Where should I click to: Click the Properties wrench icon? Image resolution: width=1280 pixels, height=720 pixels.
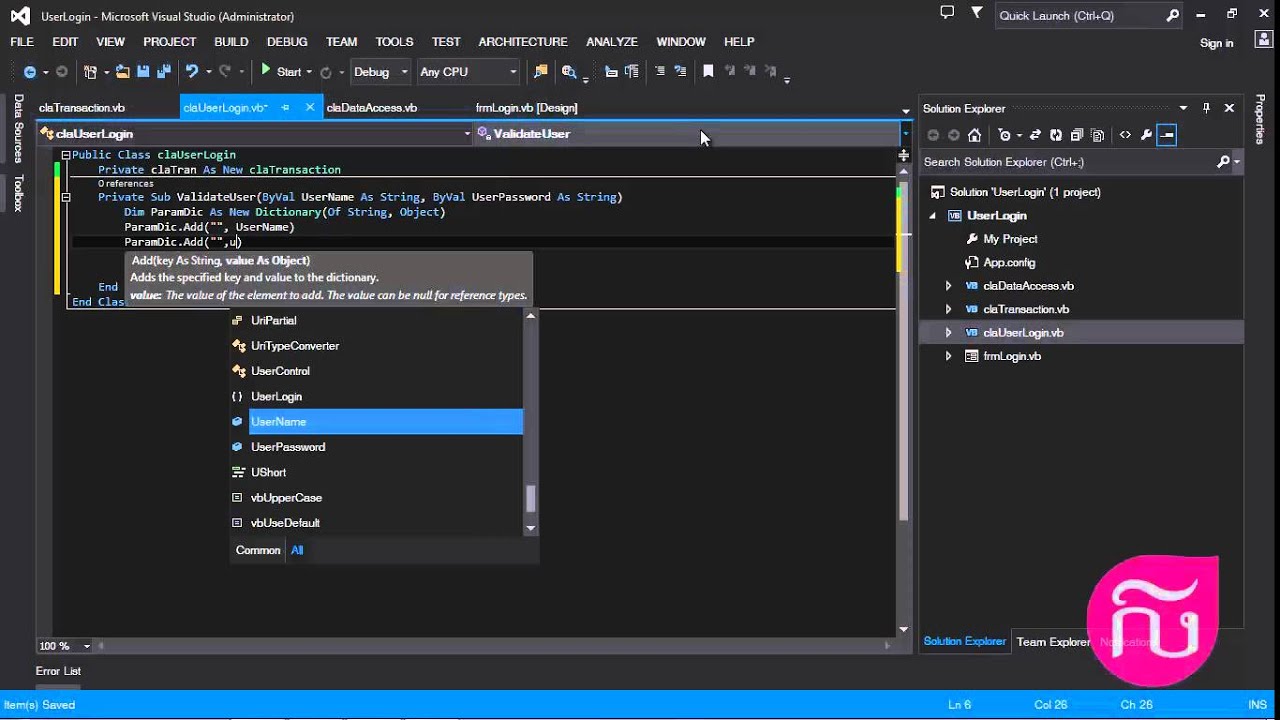1146,135
